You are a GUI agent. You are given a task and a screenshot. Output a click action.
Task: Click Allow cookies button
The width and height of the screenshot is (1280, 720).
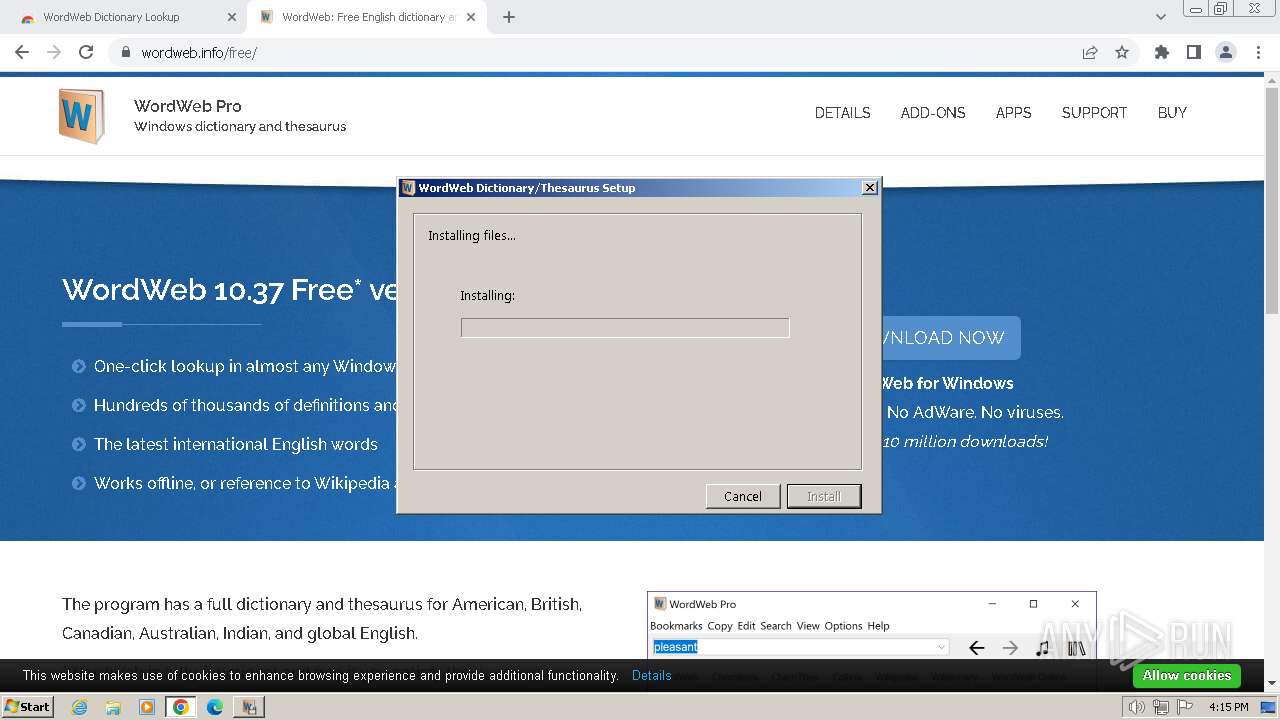tap(1187, 675)
